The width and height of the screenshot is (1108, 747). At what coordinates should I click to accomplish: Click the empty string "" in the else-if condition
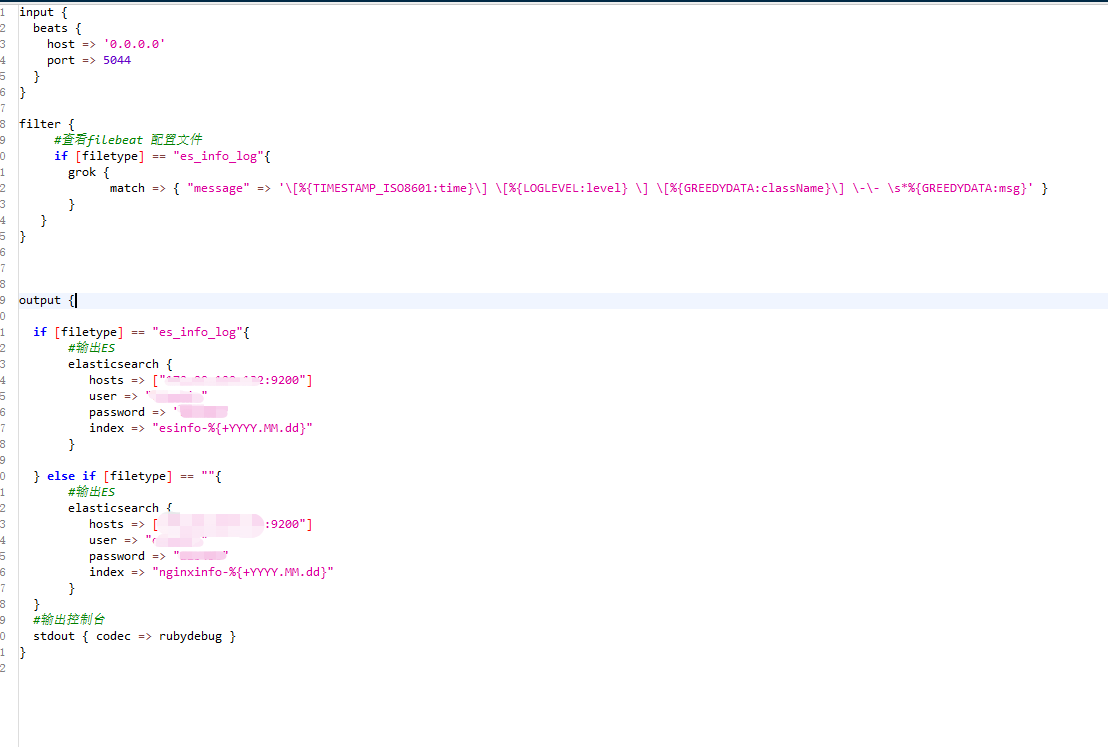tap(207, 476)
